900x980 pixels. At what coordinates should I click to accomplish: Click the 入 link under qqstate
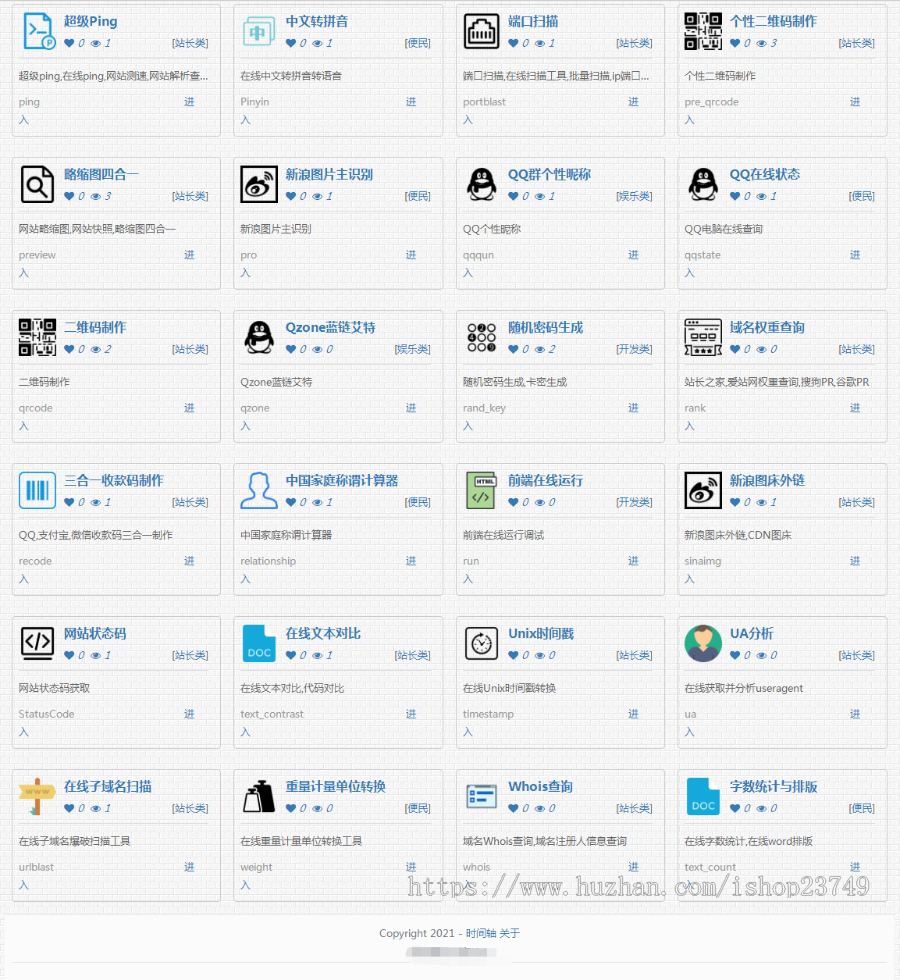tap(689, 273)
